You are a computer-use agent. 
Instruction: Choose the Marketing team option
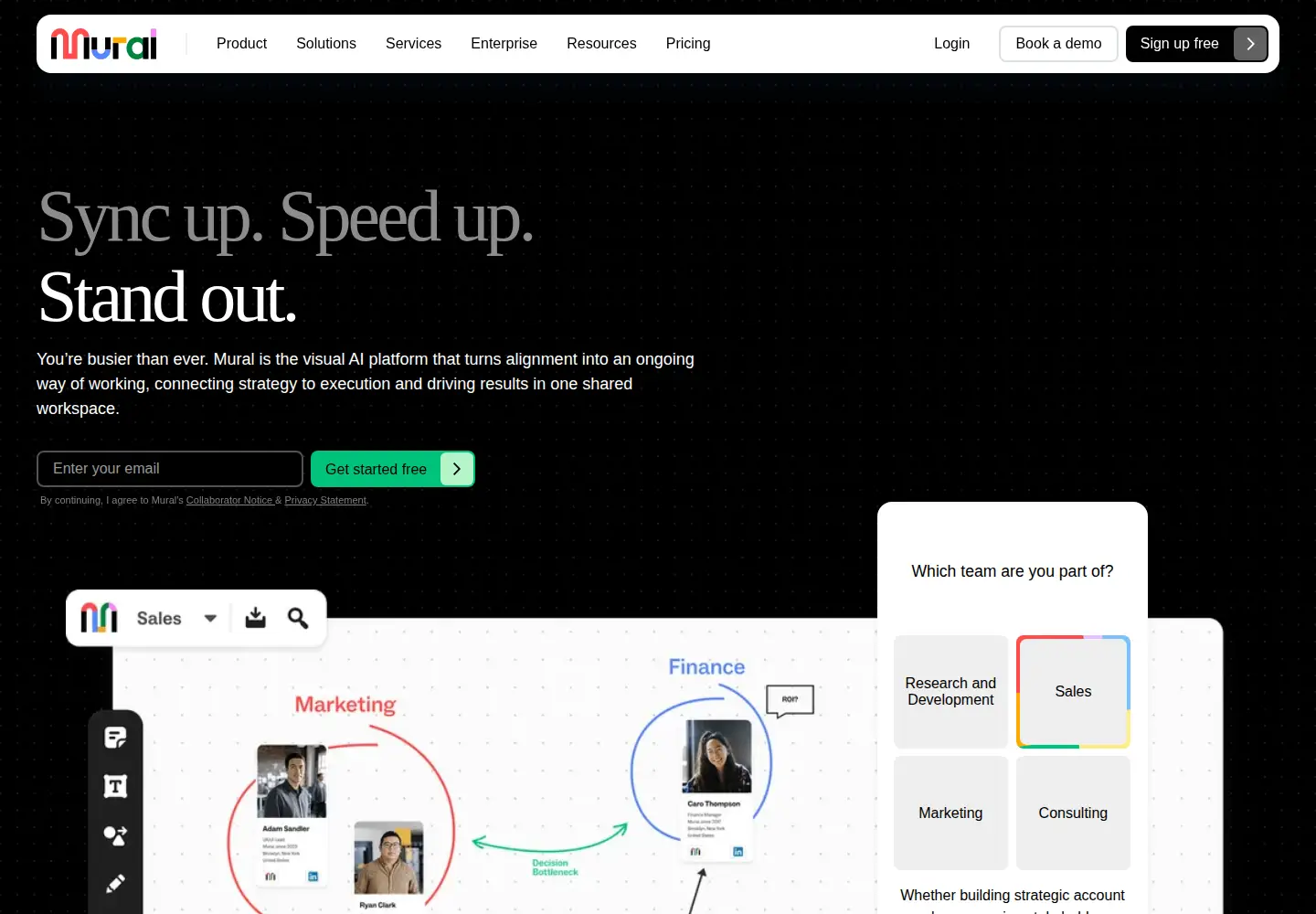tap(950, 813)
